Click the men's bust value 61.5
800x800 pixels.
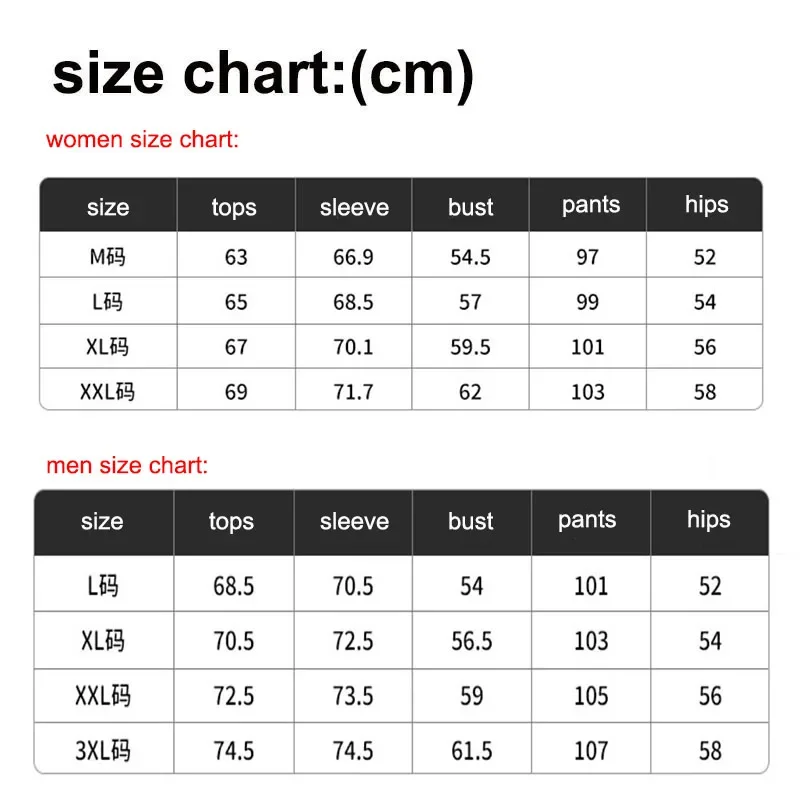[471, 751]
